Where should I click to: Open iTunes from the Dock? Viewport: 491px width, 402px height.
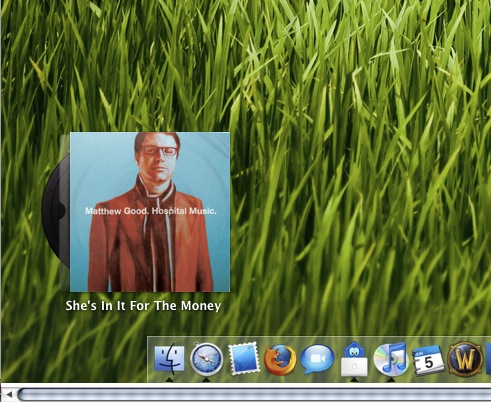coord(391,359)
